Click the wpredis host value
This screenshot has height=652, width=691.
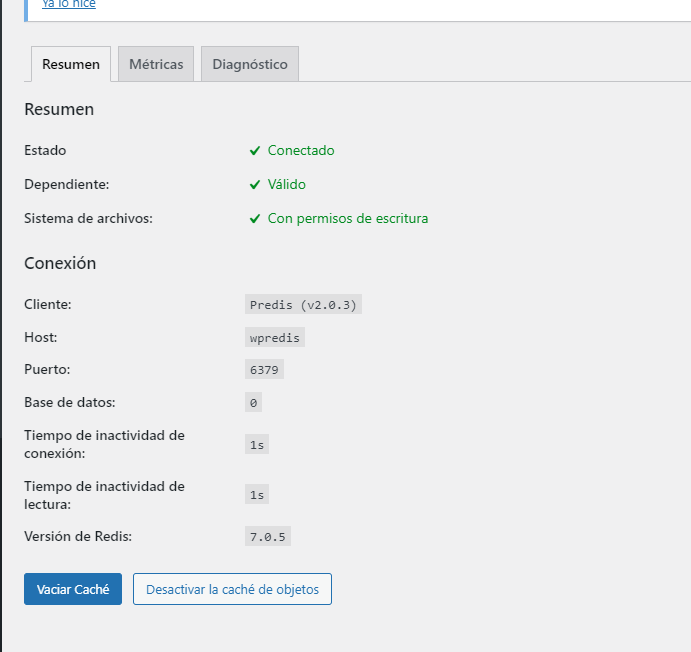[274, 338]
